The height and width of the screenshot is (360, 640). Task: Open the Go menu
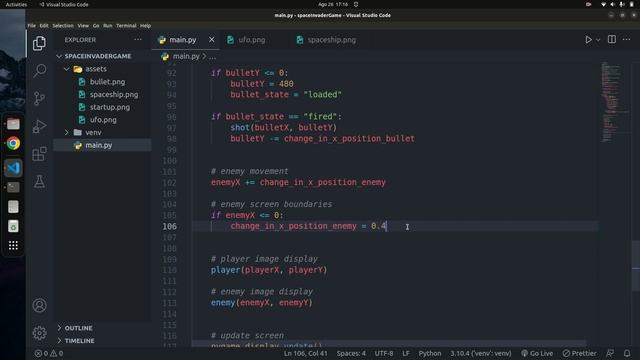point(96,25)
